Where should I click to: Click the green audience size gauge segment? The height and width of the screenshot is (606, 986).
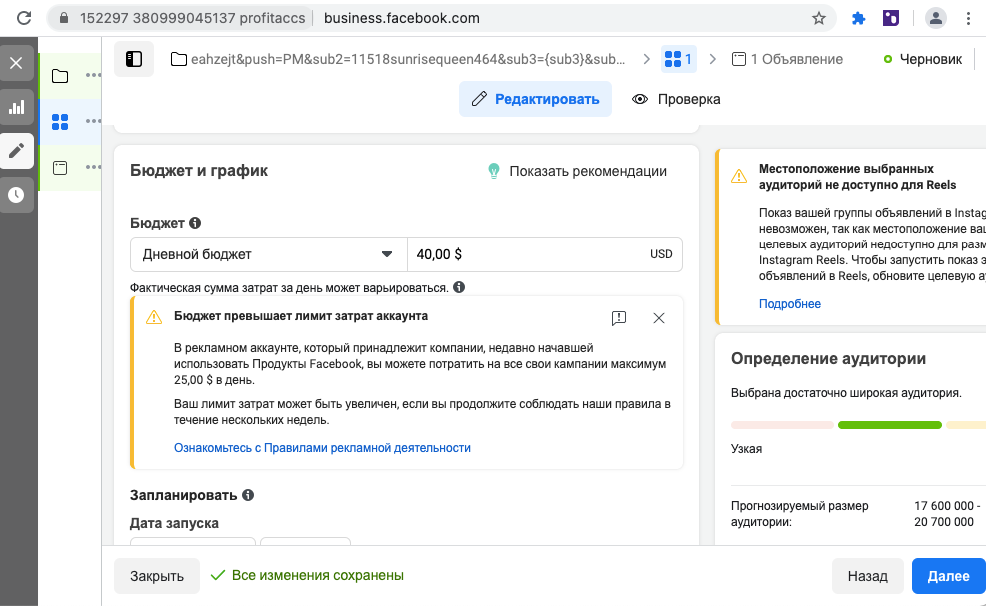(x=890, y=425)
